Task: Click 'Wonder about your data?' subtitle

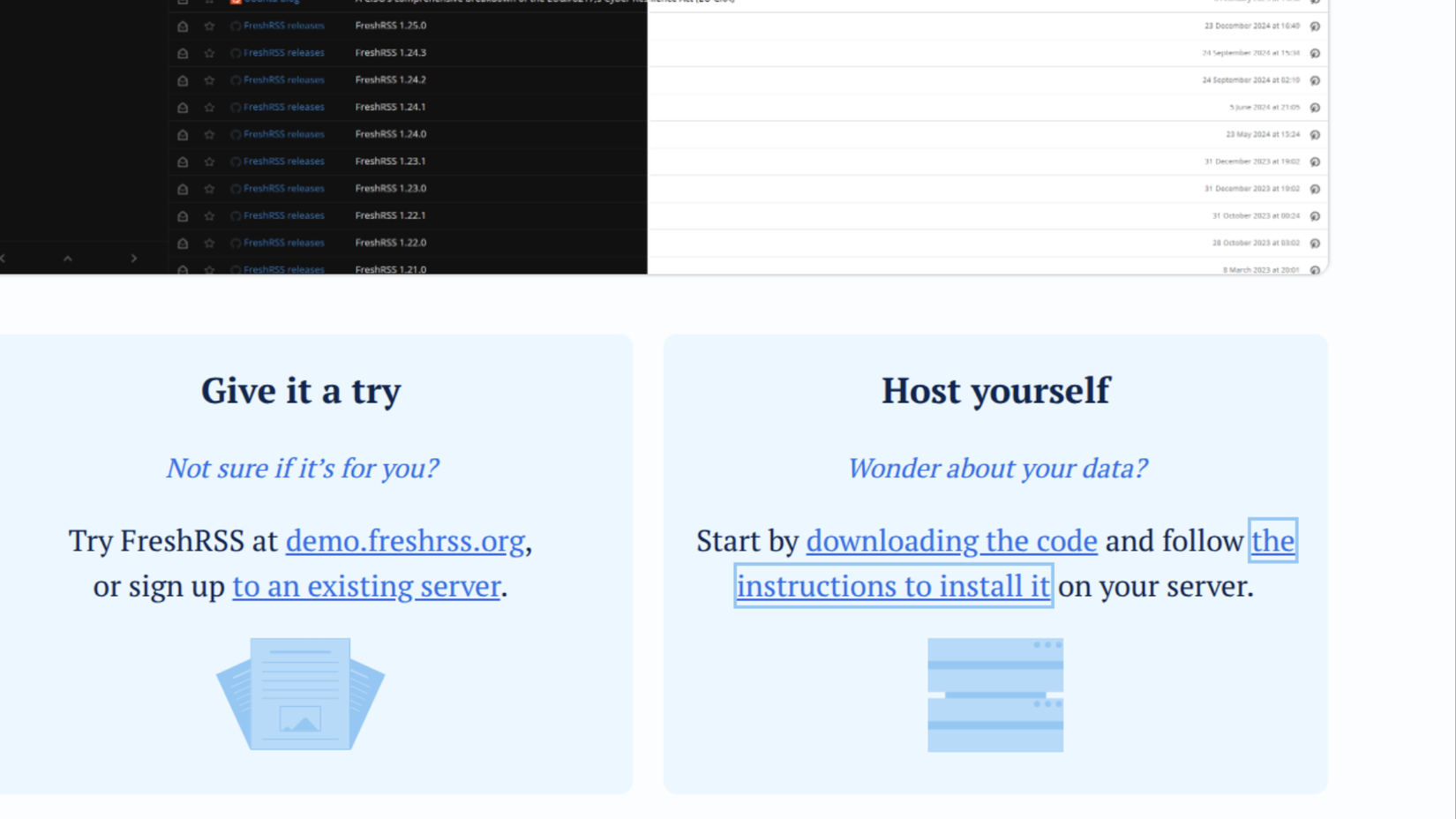Action: click(x=997, y=468)
